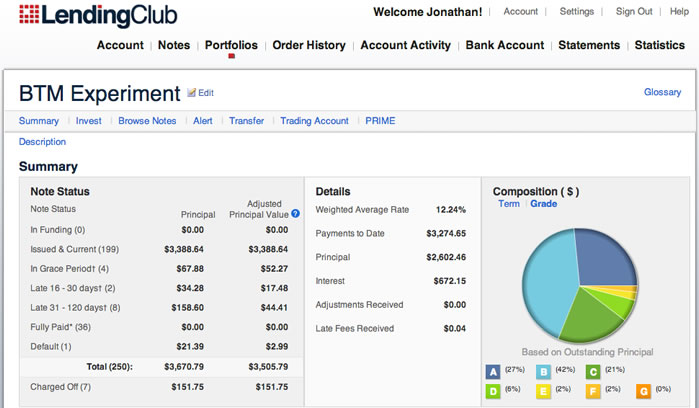Click the grade A legend badge
The image size is (699, 408).
tap(493, 371)
